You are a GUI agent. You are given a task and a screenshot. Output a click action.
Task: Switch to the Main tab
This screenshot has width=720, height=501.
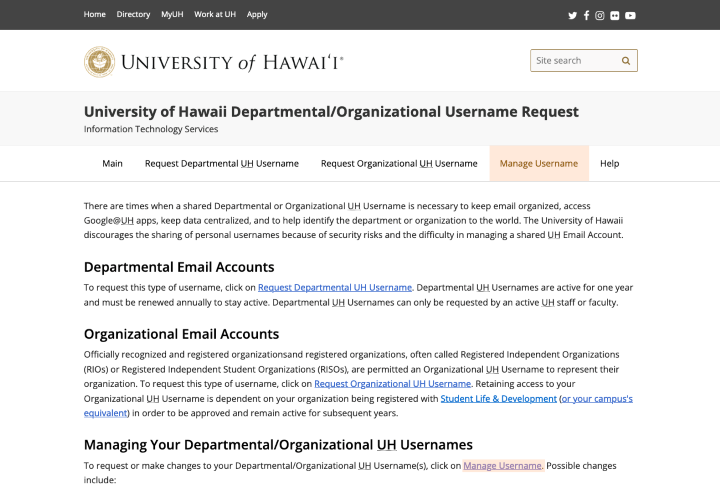coord(112,163)
